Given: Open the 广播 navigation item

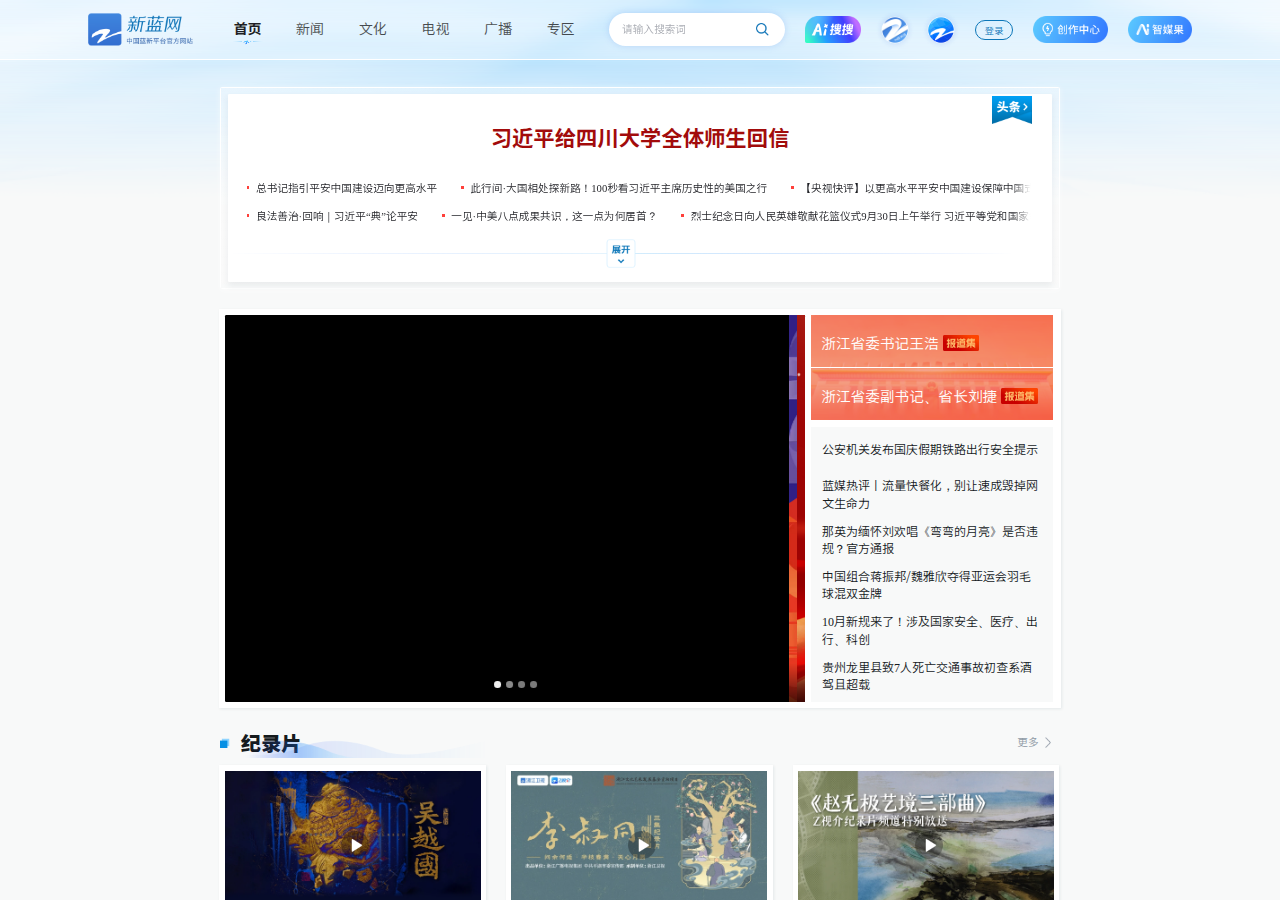Looking at the screenshot, I should (498, 29).
